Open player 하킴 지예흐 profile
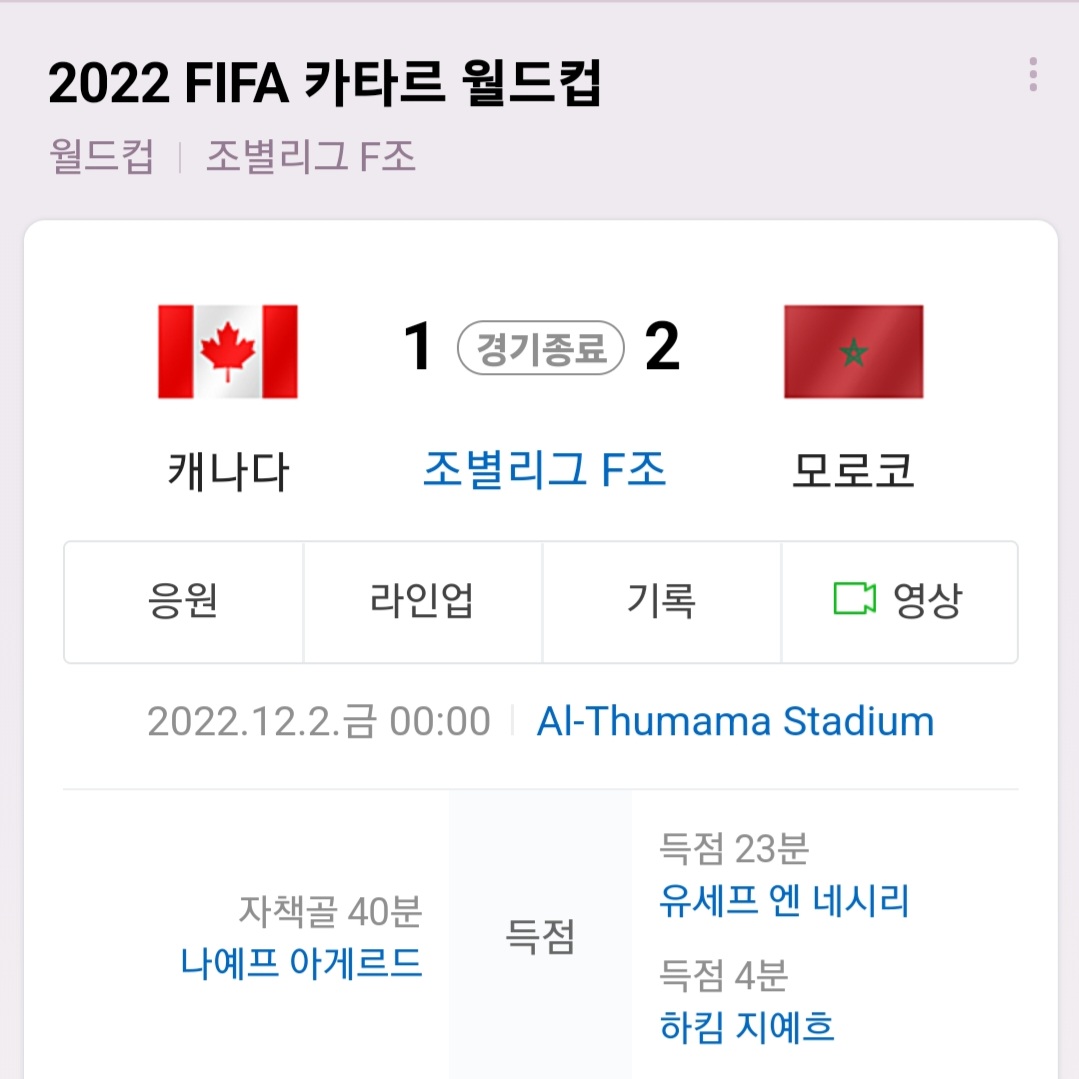Viewport: 1079px width, 1079px height. tap(747, 1027)
